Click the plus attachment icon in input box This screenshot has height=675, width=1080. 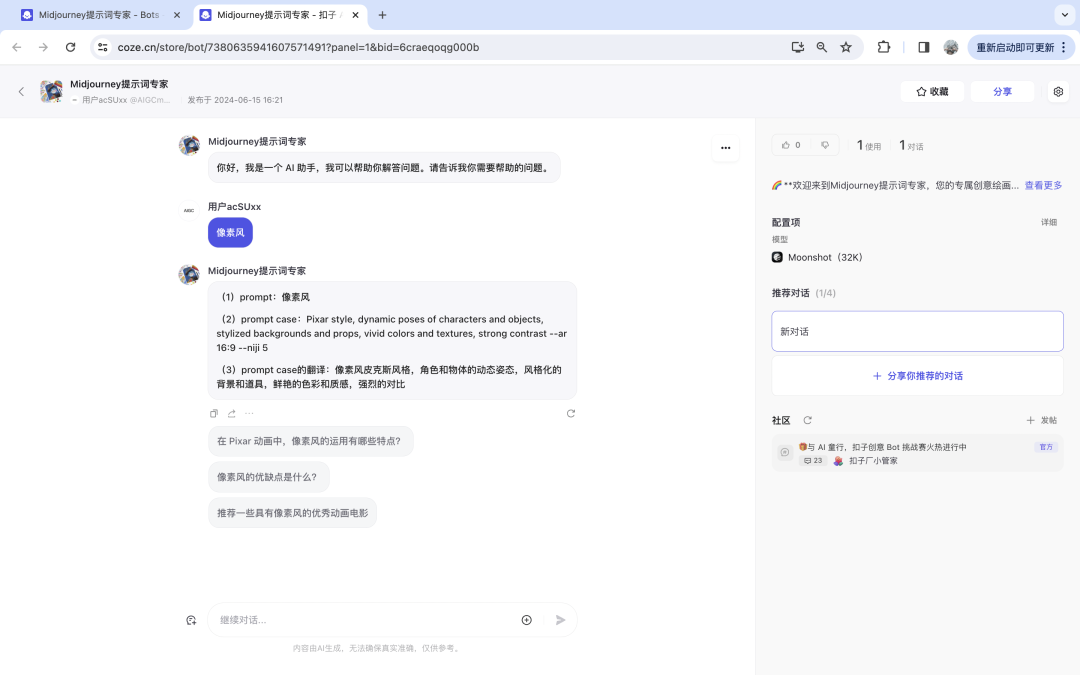pos(526,620)
